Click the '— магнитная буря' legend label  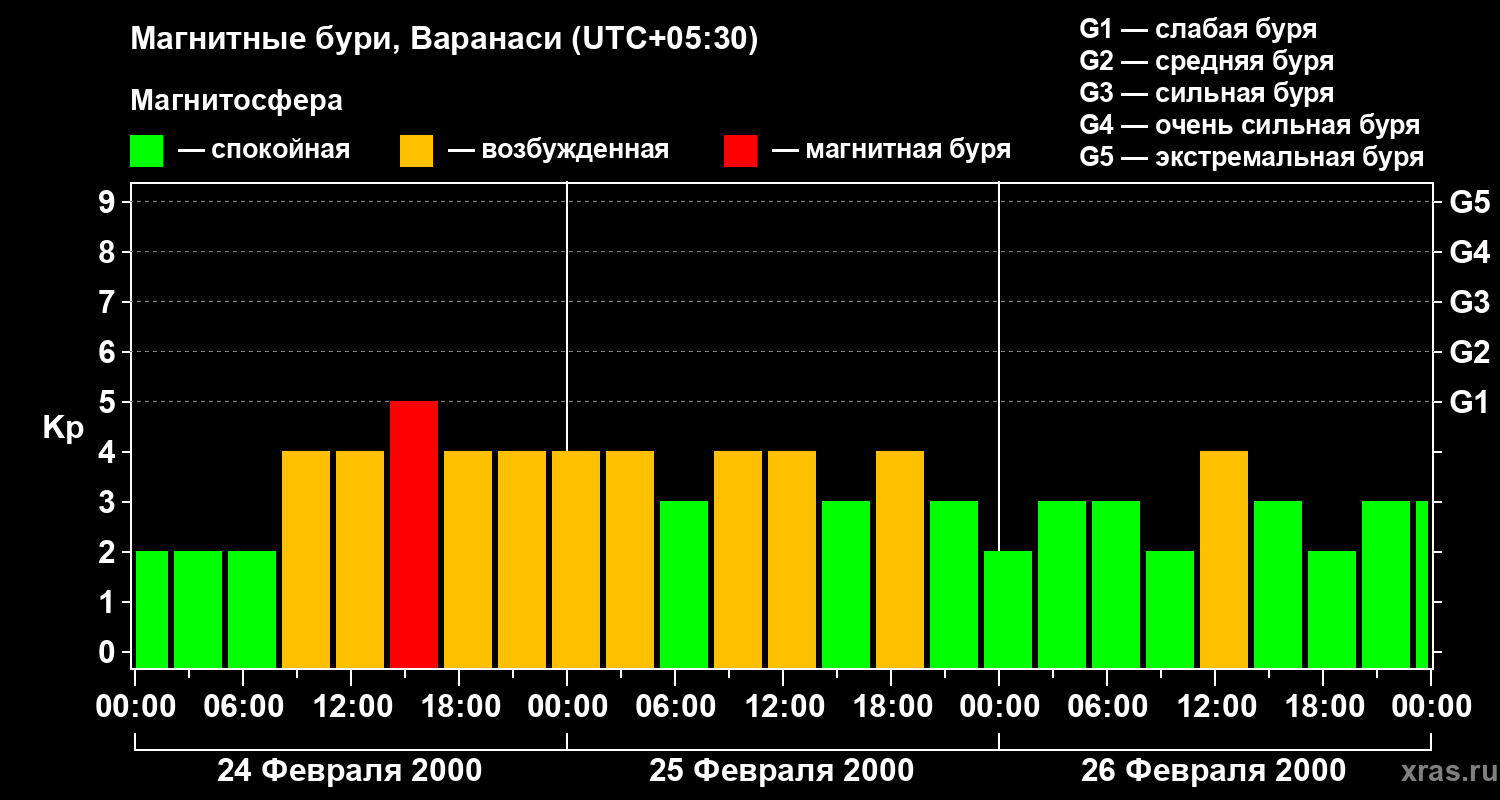[892, 150]
